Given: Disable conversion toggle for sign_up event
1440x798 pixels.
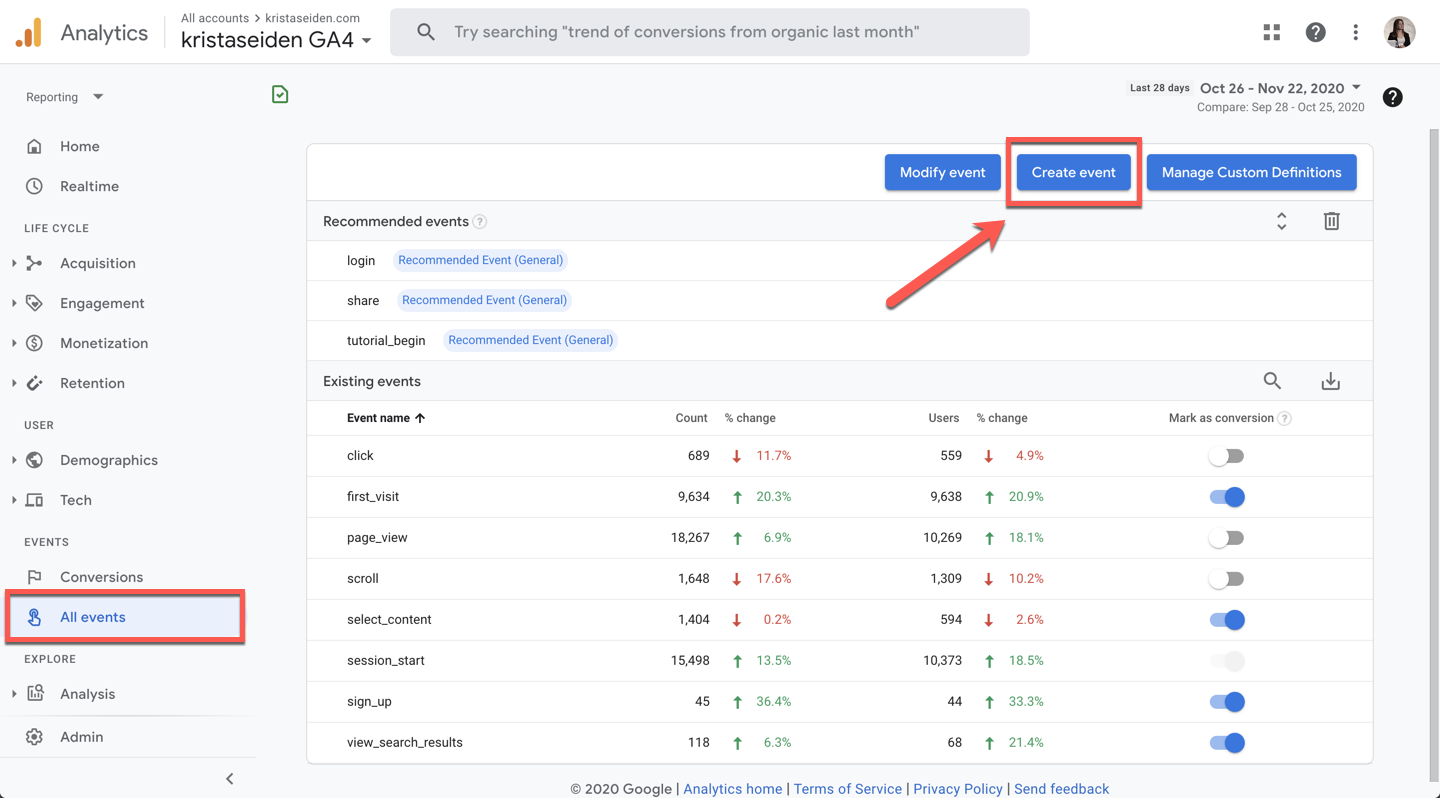Looking at the screenshot, I should (1226, 702).
